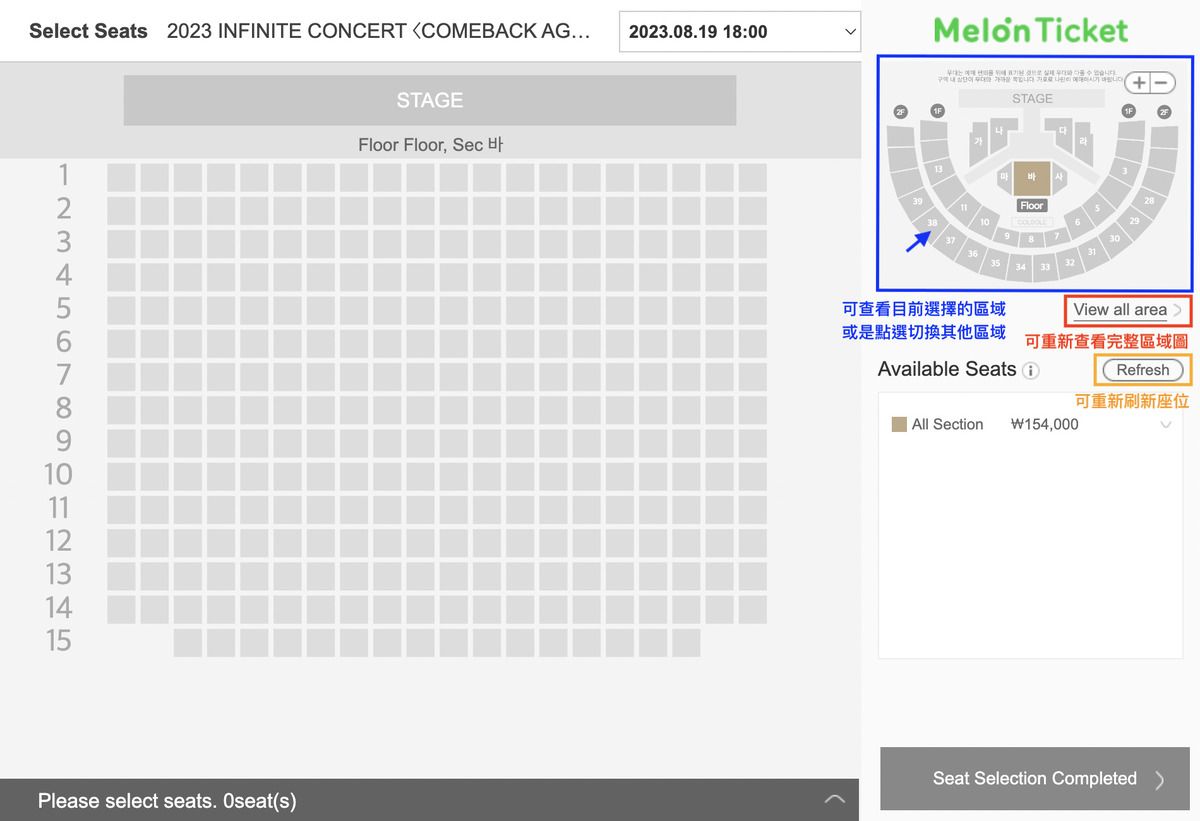Choose section 바 on the mini map
Viewport: 1200px width, 821px height.
coord(1031,176)
